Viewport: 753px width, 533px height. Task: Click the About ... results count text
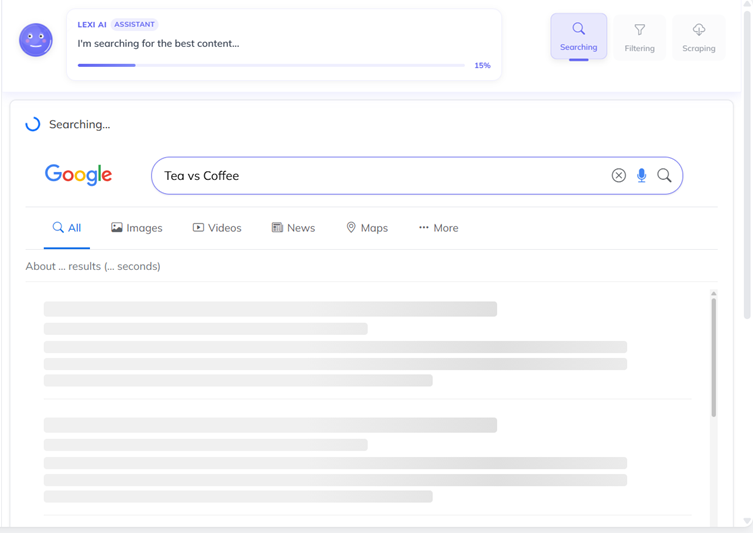pyautogui.click(x=93, y=266)
